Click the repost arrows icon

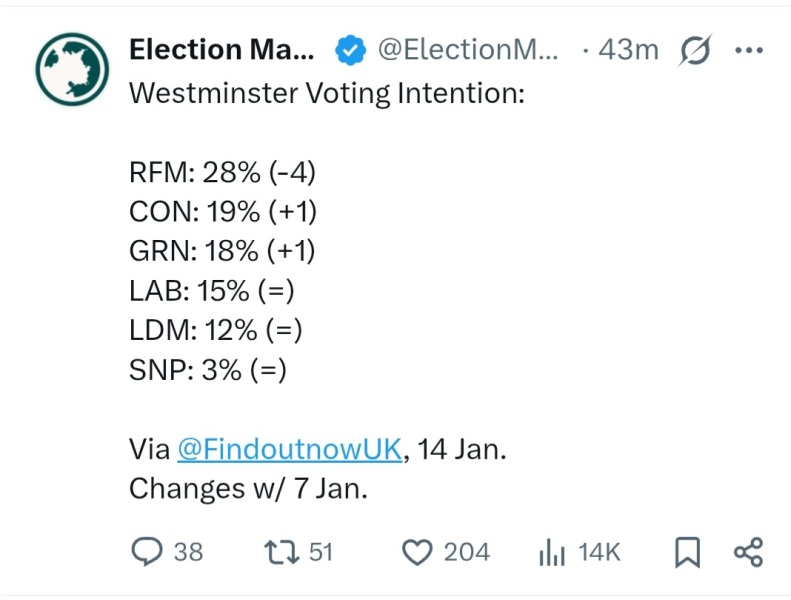(277, 552)
